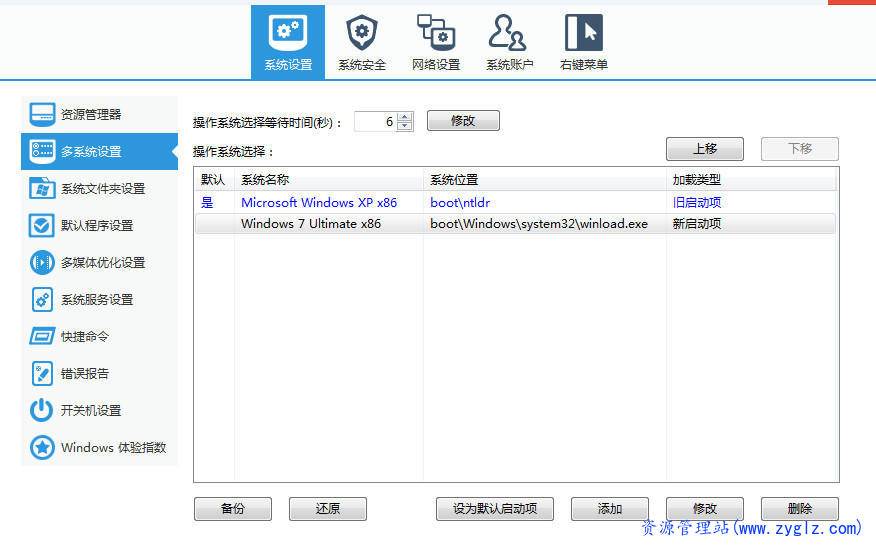Select the 资源管理器 label in sidebar

91,115
